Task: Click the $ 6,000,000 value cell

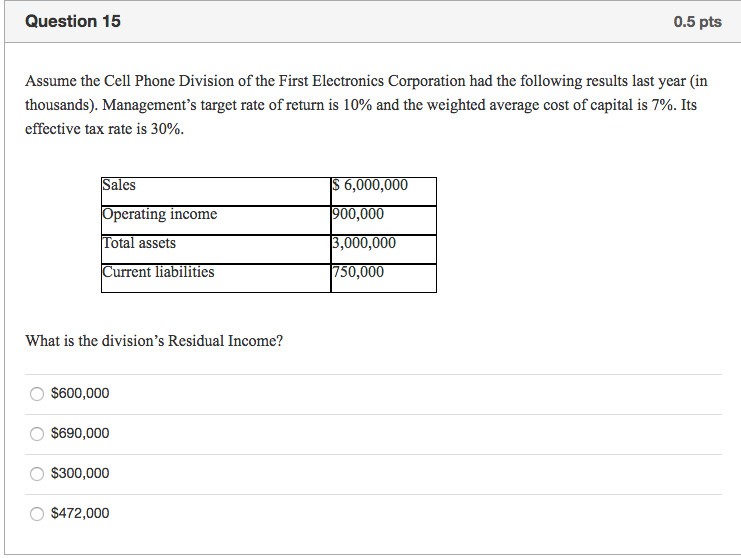Action: click(383, 186)
